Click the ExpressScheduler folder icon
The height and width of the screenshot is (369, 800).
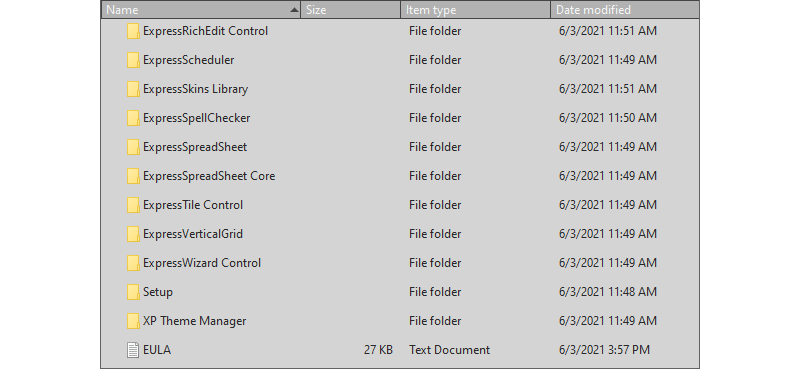point(133,60)
